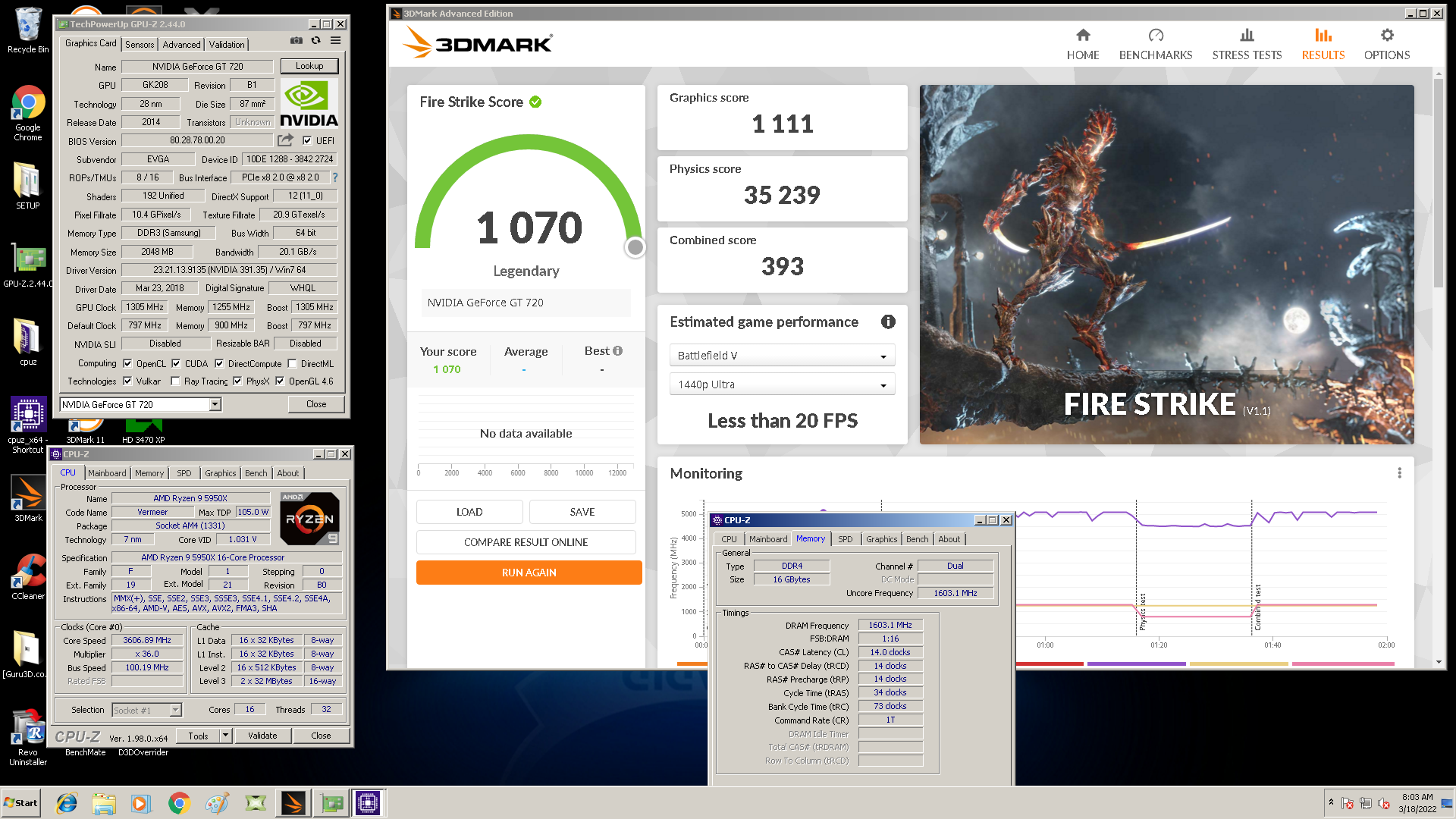This screenshot has width=1456, height=819.
Task: Open Internet Explorer from taskbar
Action: click(67, 803)
